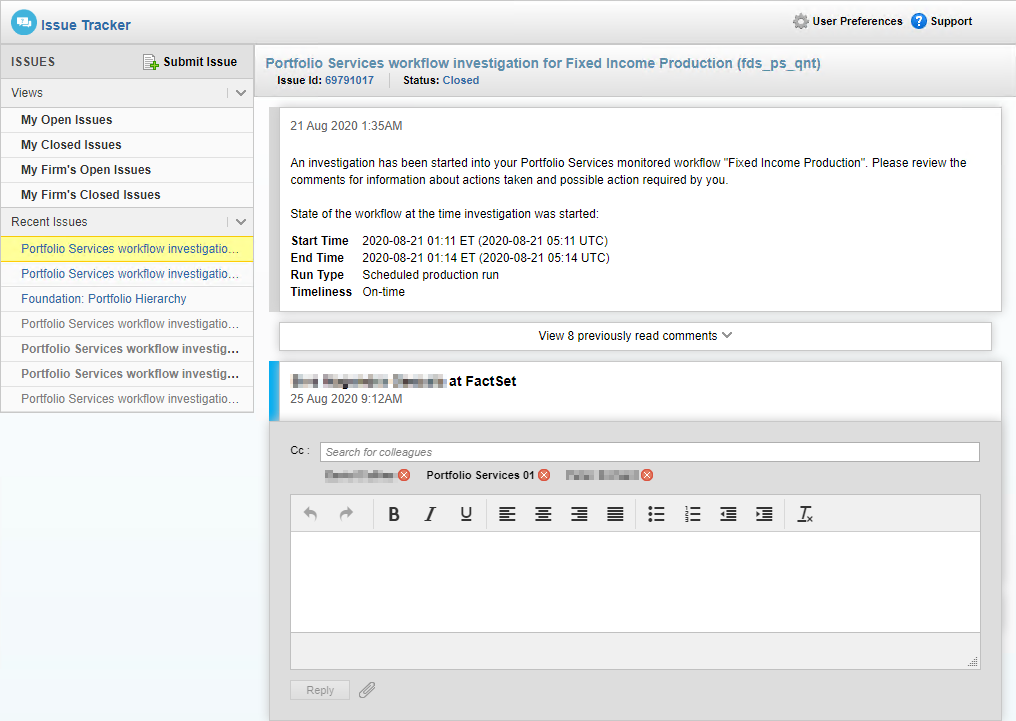The width and height of the screenshot is (1016, 721).
Task: Click the Submit Issue icon
Action: coord(150,61)
